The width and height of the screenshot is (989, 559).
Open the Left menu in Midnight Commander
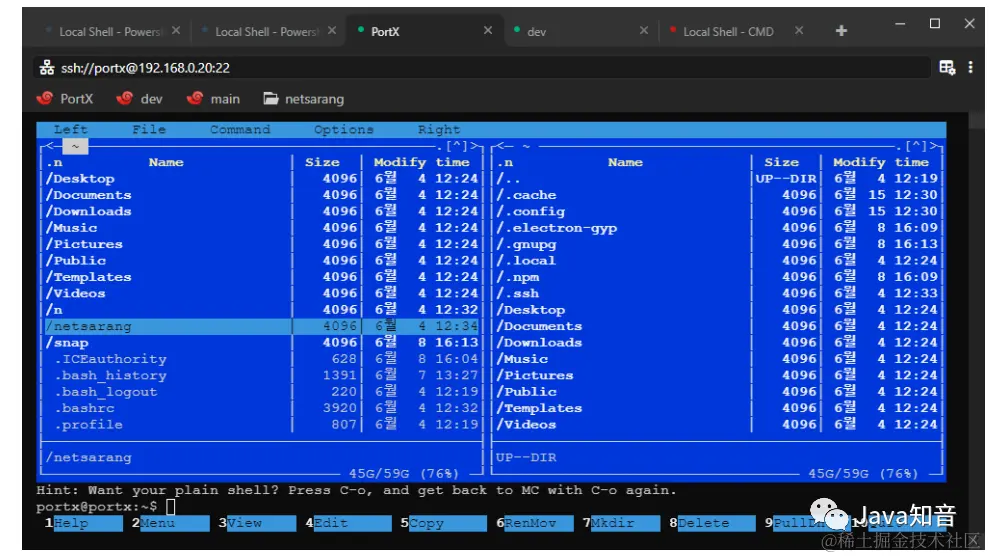[x=71, y=129]
